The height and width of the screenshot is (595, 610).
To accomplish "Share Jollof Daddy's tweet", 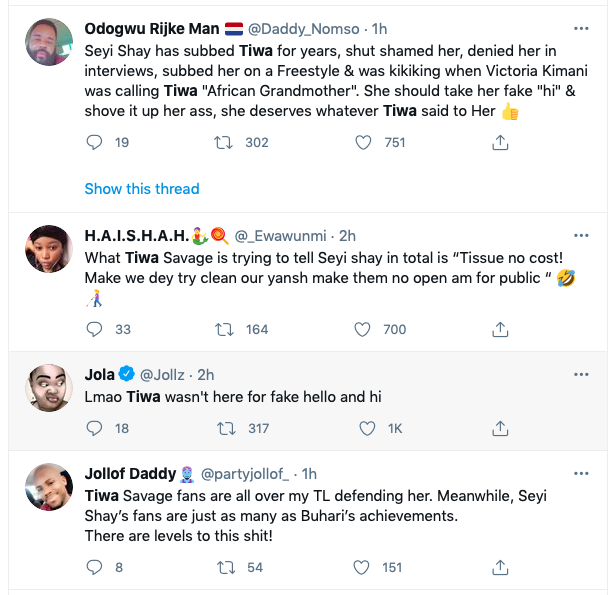I will (499, 567).
